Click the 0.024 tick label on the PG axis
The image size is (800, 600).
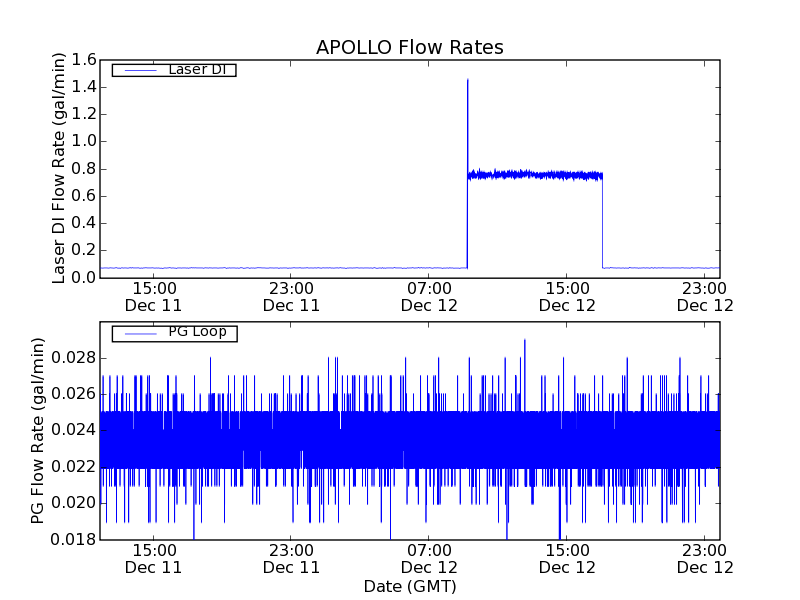(x=74, y=430)
